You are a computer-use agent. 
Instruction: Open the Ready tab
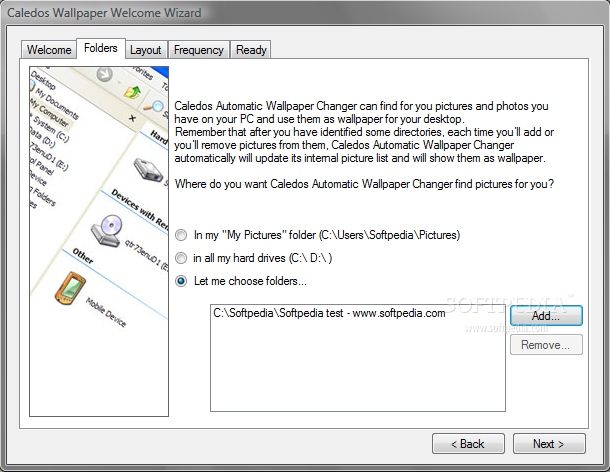tap(251, 50)
